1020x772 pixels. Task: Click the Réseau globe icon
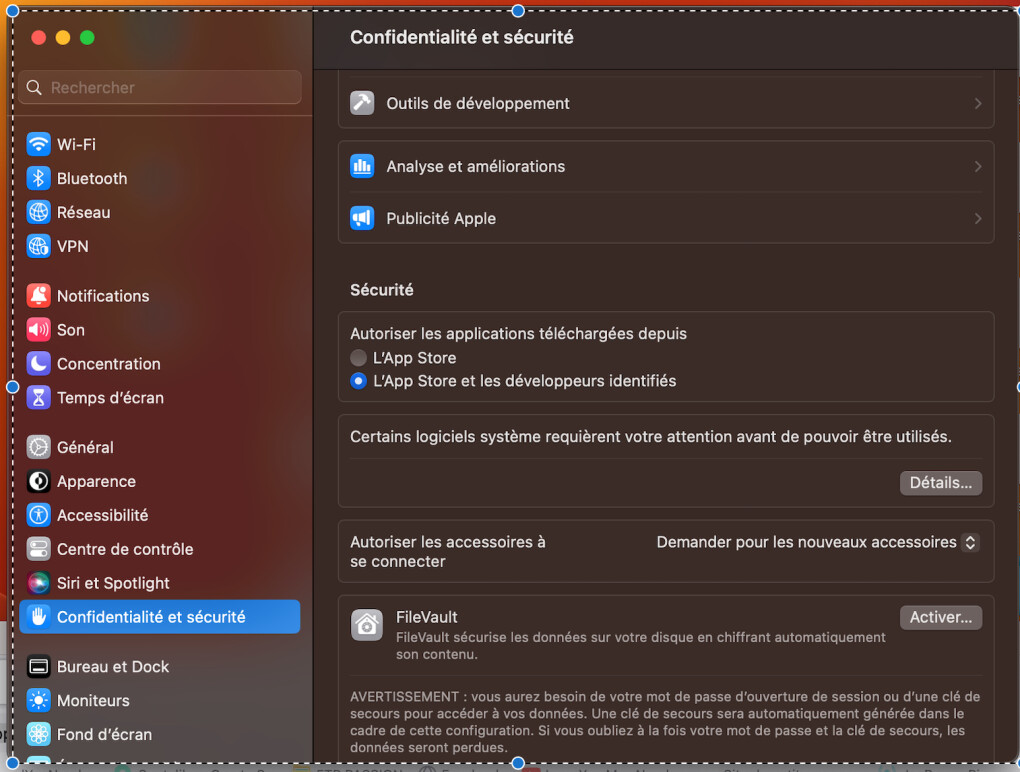38,212
